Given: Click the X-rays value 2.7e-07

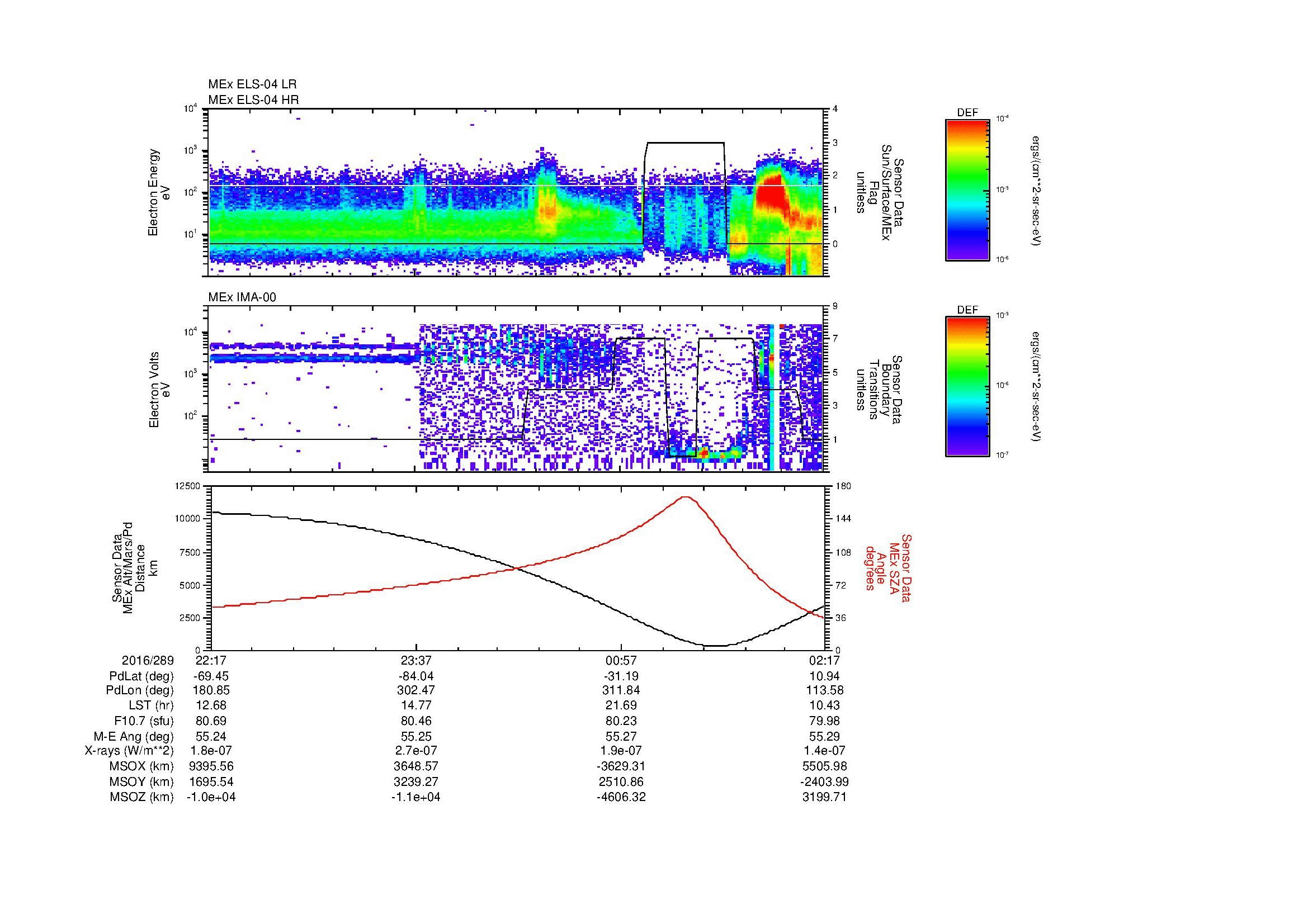Looking at the screenshot, I should pyautogui.click(x=416, y=751).
